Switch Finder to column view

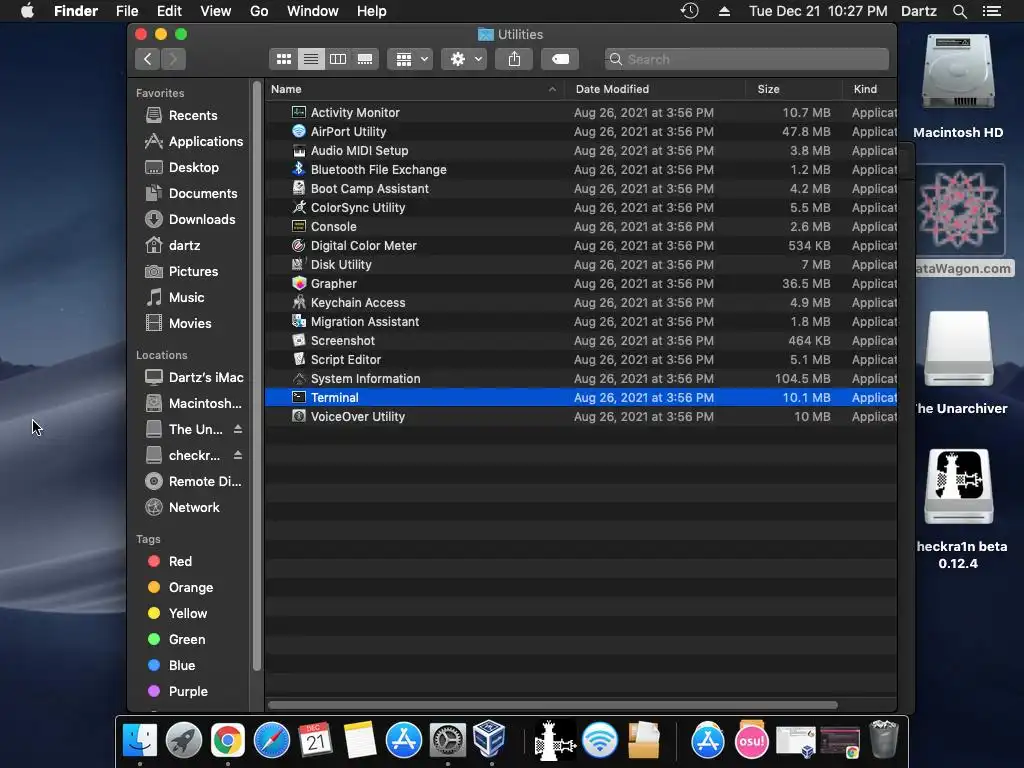pos(338,59)
